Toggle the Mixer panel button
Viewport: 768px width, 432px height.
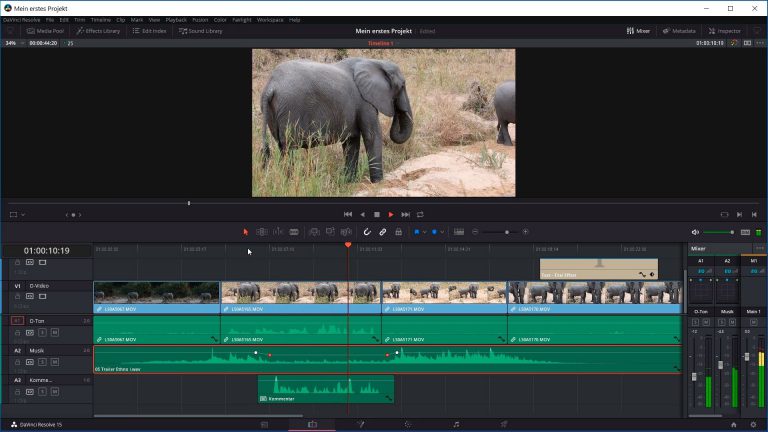coord(638,31)
